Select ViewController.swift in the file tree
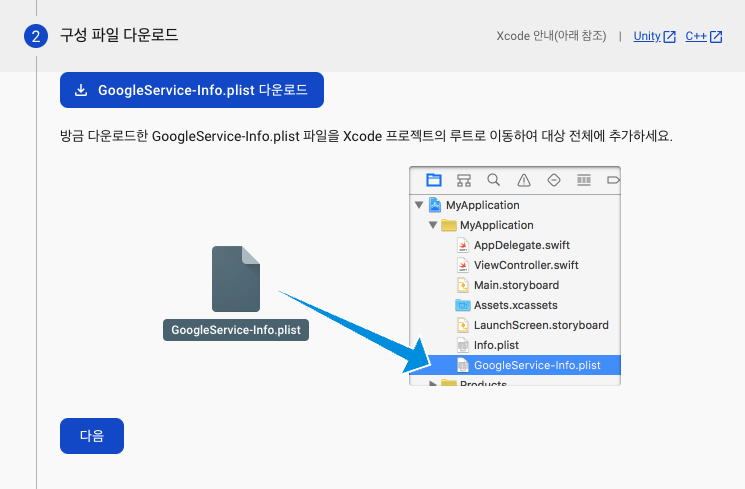This screenshot has height=489, width=745. (515, 265)
